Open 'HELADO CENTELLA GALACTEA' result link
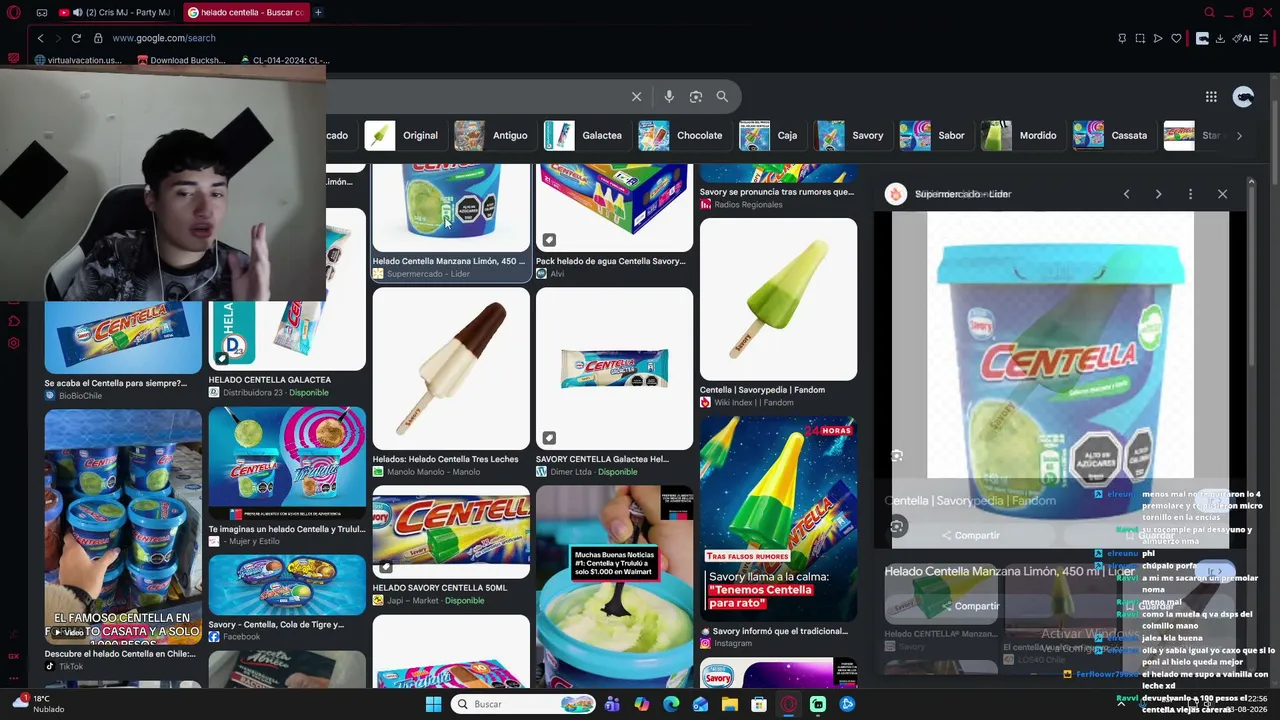 point(270,380)
